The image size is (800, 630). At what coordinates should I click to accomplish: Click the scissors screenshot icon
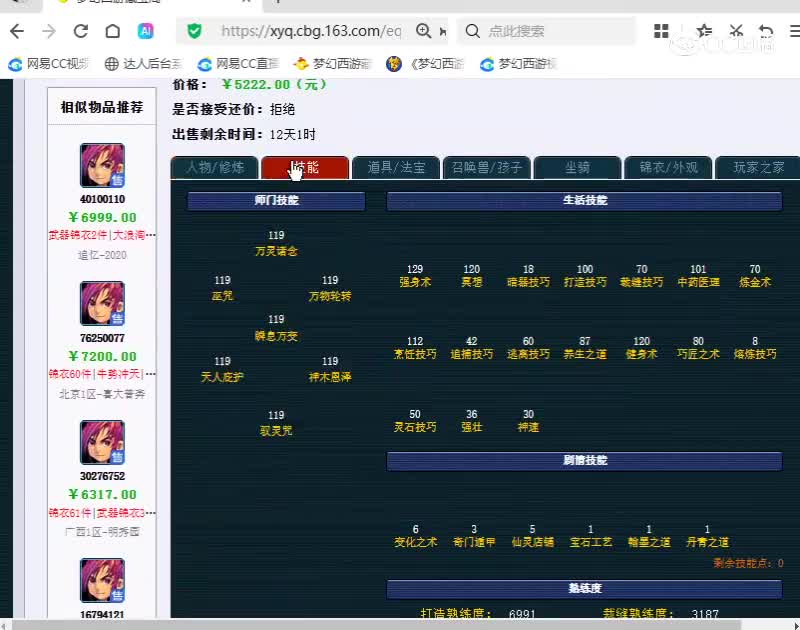pos(736,31)
